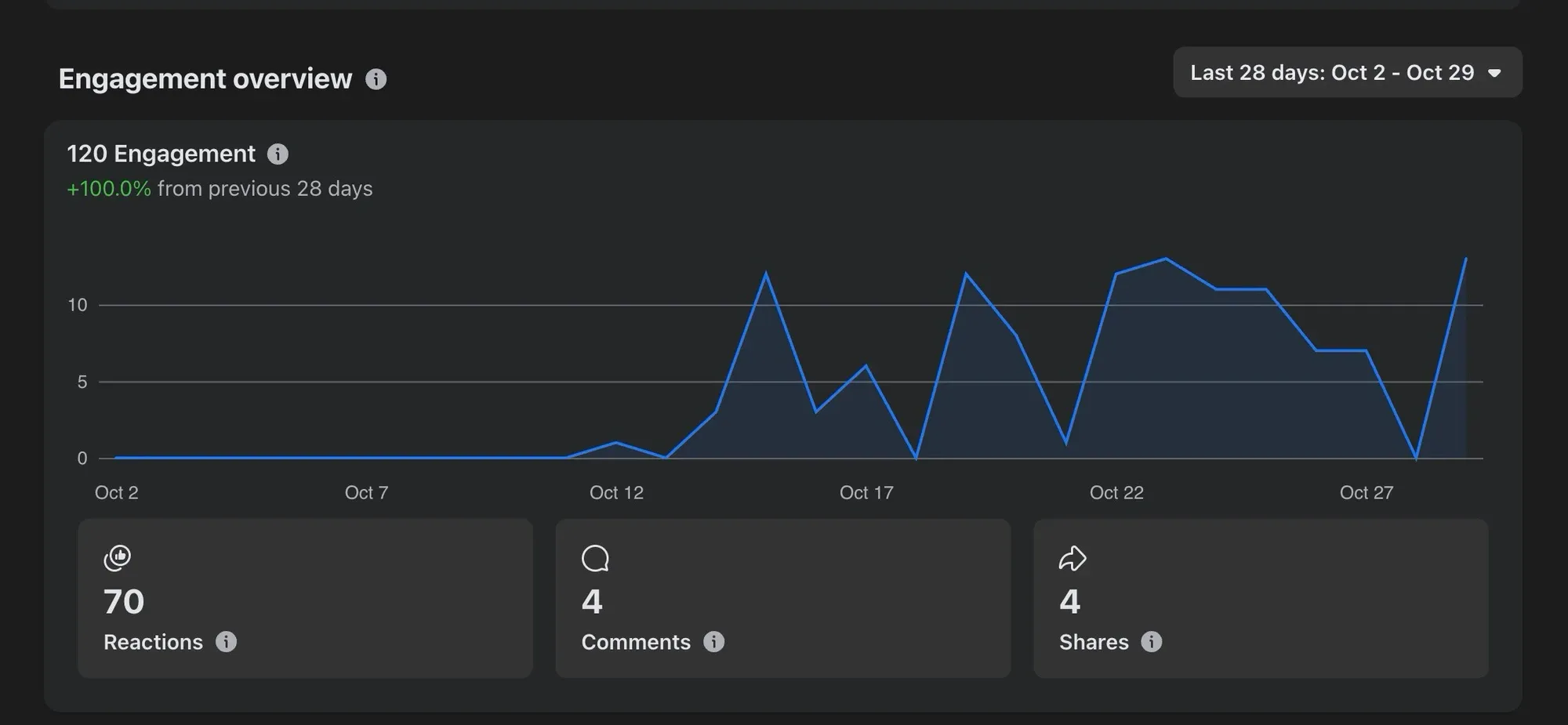Click the Engagement overview title
This screenshot has height=725, width=1568.
(x=205, y=79)
